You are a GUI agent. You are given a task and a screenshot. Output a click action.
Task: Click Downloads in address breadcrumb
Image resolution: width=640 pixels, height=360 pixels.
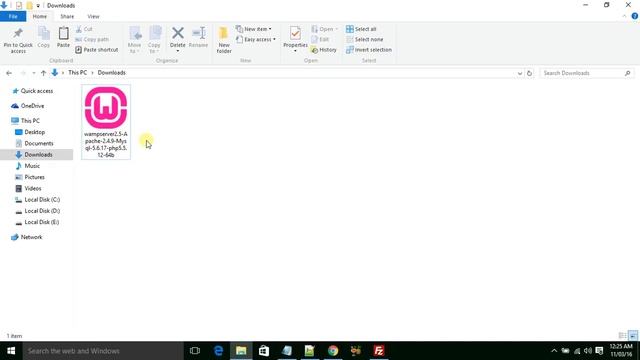point(111,73)
